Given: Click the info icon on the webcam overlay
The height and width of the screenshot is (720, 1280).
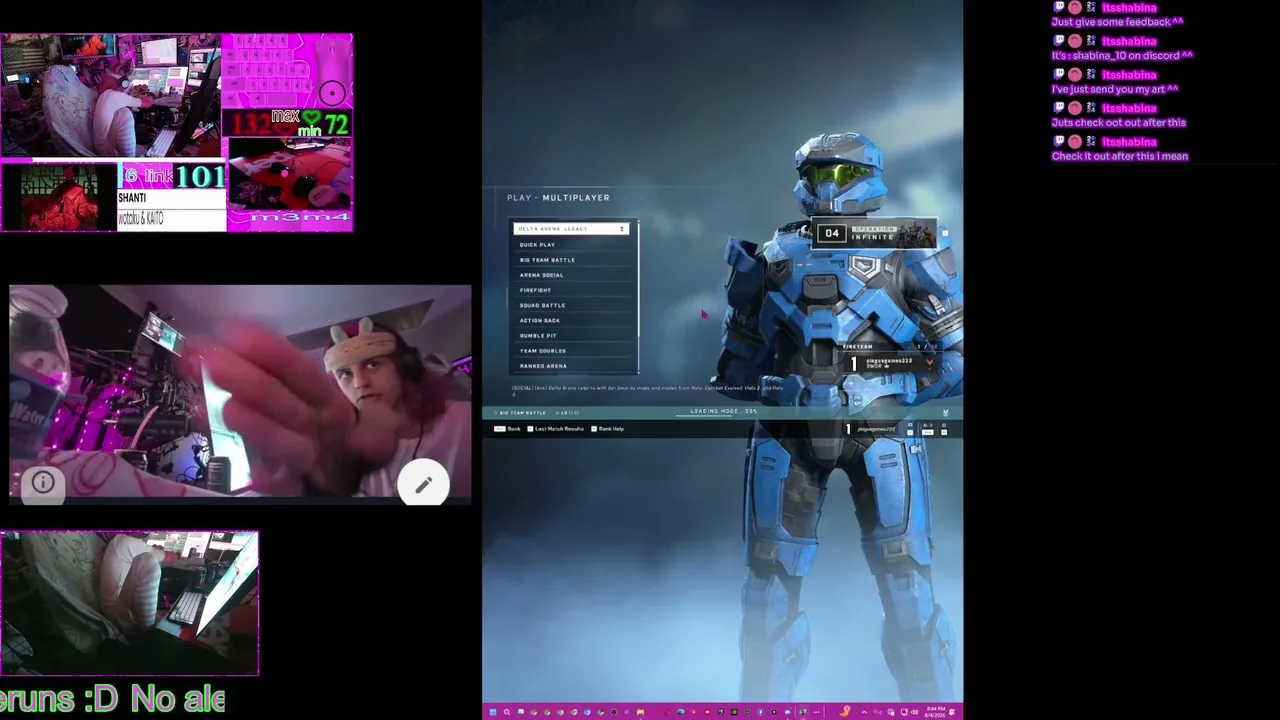Looking at the screenshot, I should 43,483.
